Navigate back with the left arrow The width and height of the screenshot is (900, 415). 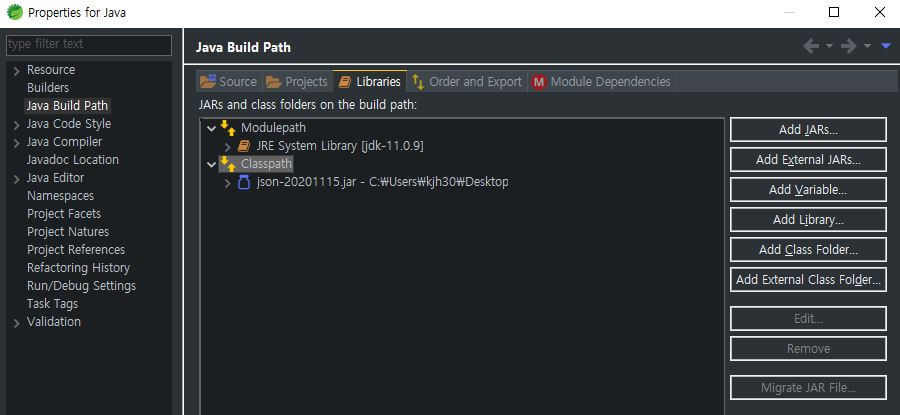811,46
